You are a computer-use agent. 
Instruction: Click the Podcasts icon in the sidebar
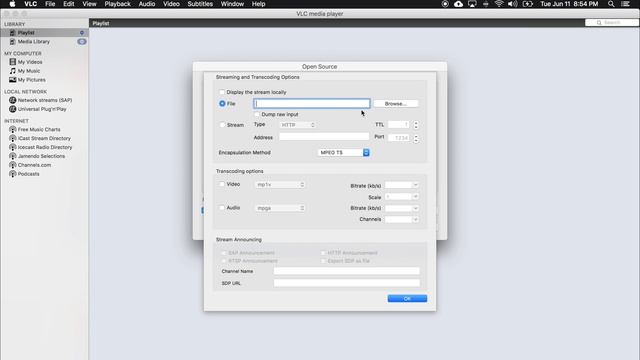[13, 174]
